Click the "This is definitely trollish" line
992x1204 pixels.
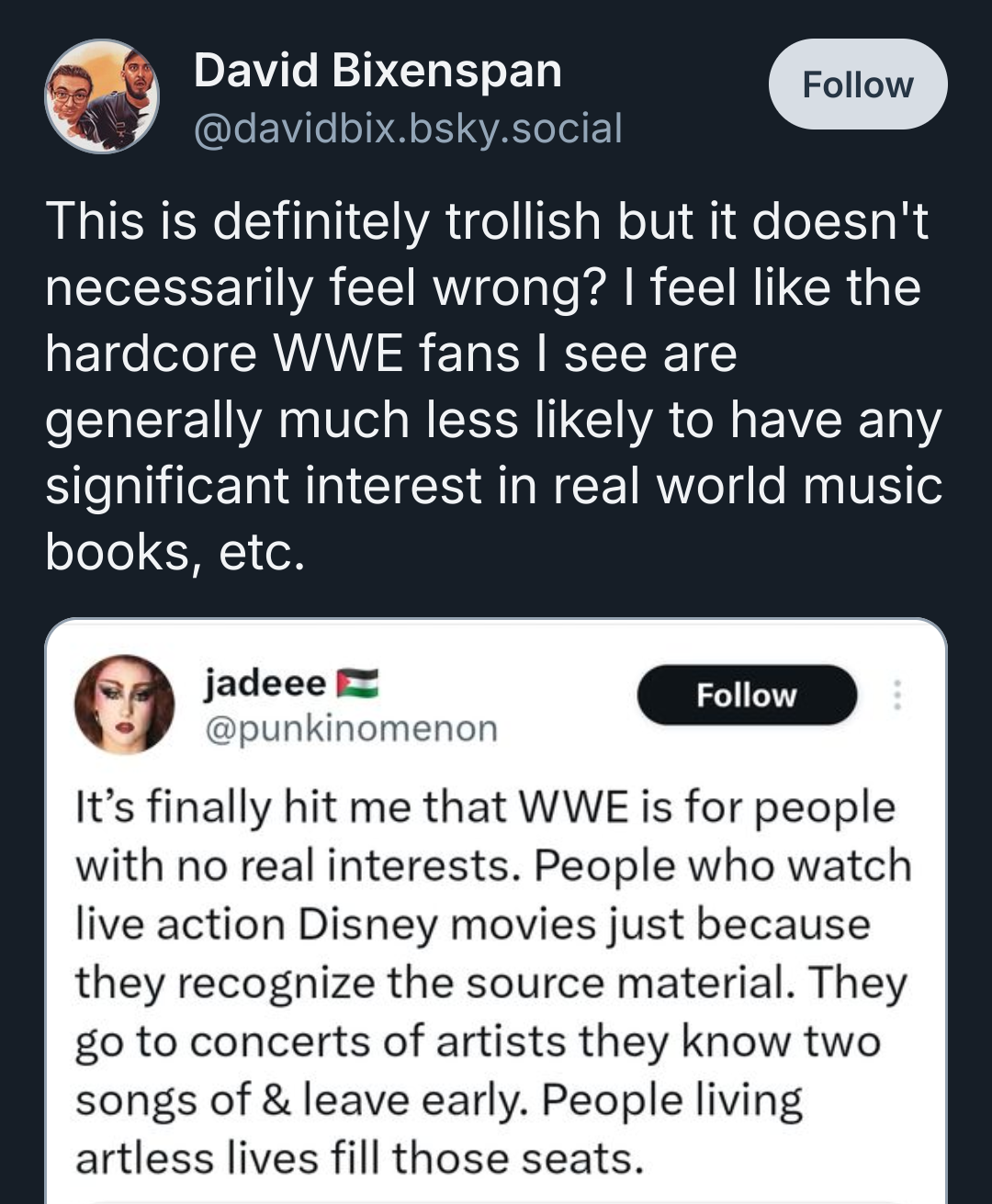tap(487, 221)
